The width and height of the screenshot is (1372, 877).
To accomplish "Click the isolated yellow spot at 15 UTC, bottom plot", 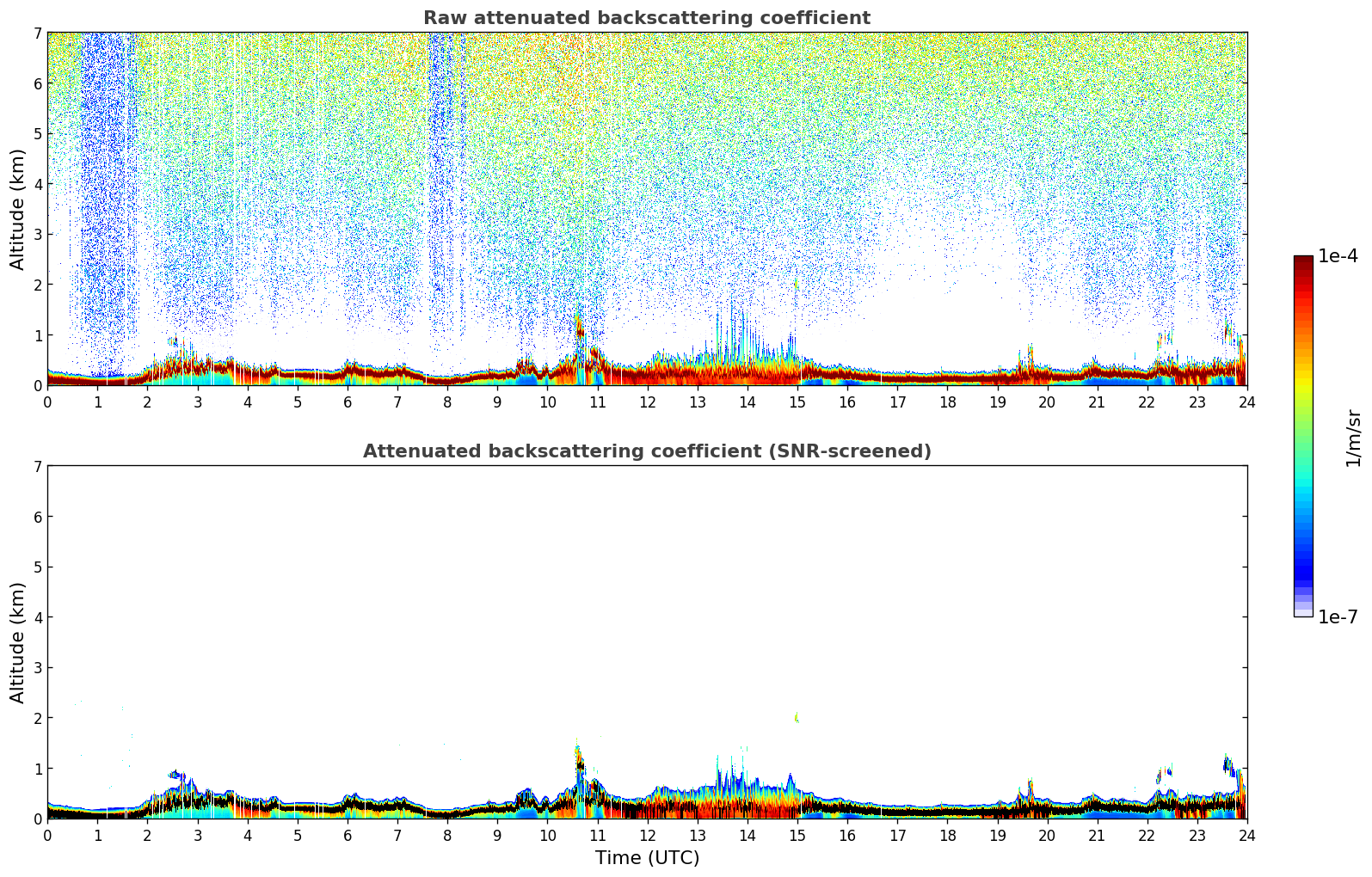I will (797, 717).
